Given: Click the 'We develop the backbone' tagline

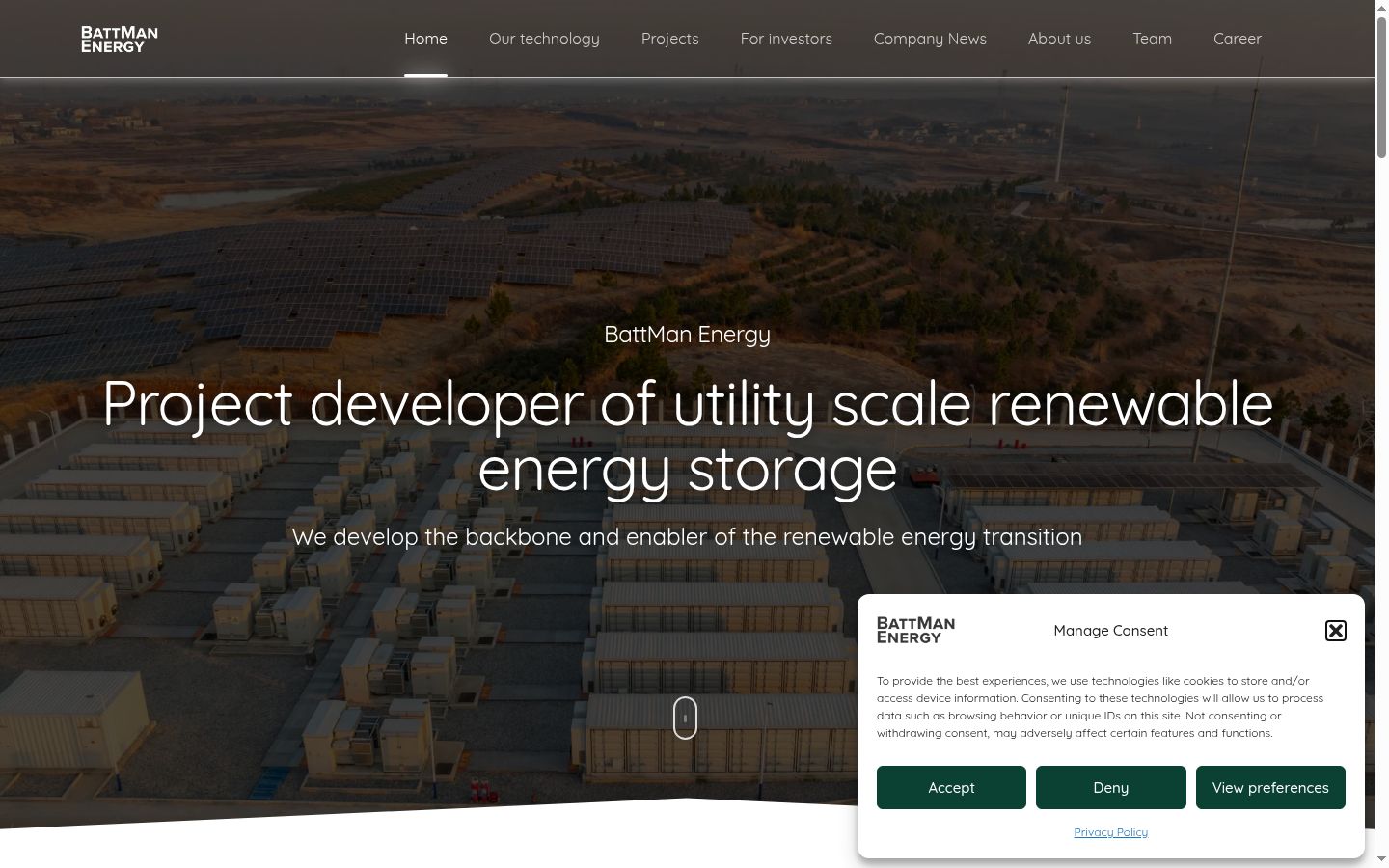Looking at the screenshot, I should [687, 537].
